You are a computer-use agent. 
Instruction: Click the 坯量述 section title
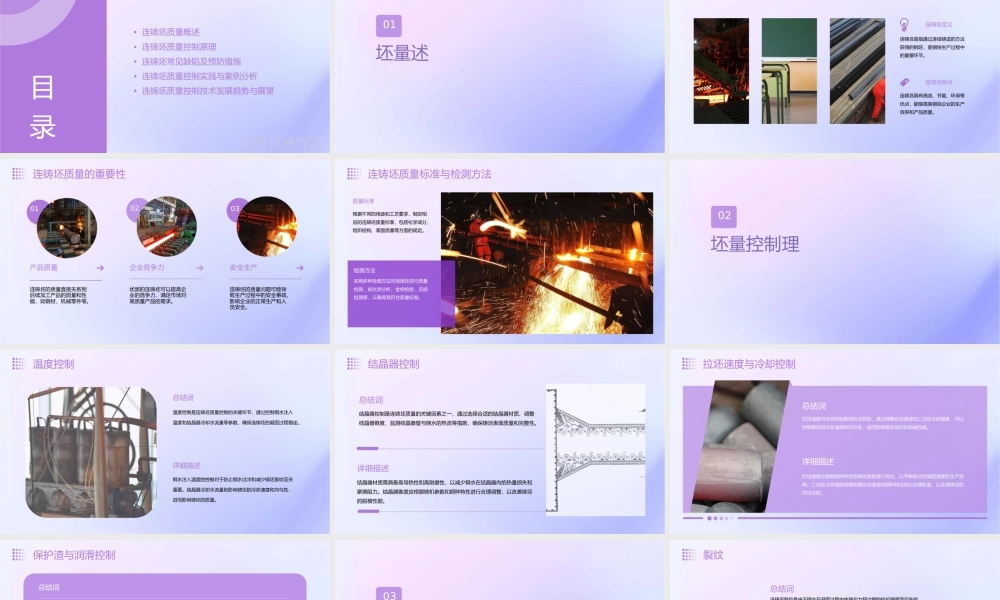[x=402, y=53]
